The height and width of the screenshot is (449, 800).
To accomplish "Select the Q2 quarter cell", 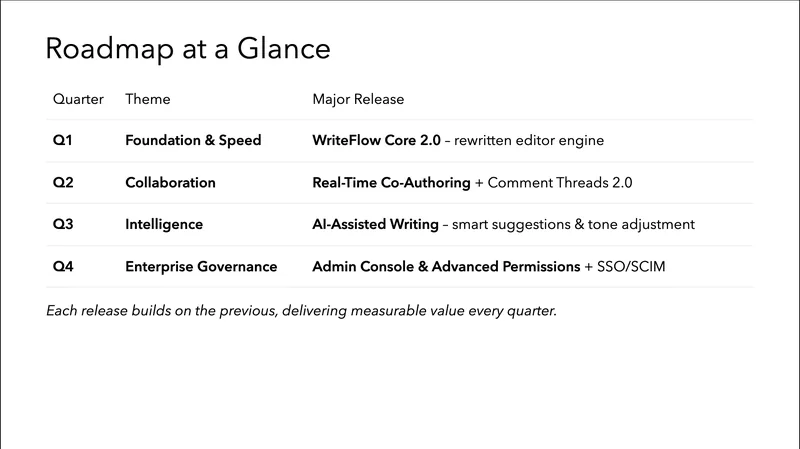I will pos(62,183).
